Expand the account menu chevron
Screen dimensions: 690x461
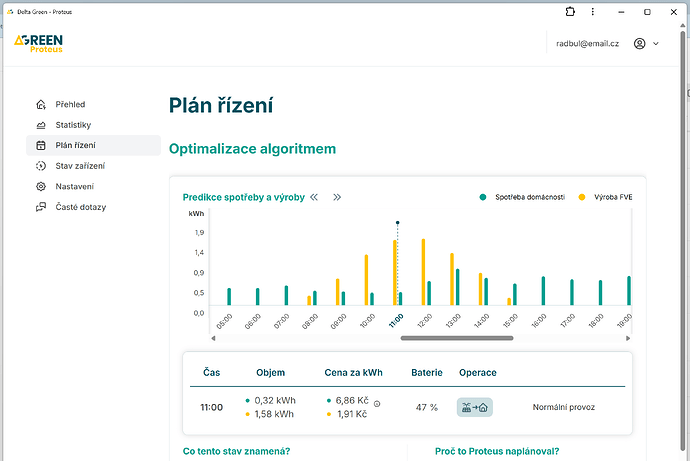click(x=658, y=44)
